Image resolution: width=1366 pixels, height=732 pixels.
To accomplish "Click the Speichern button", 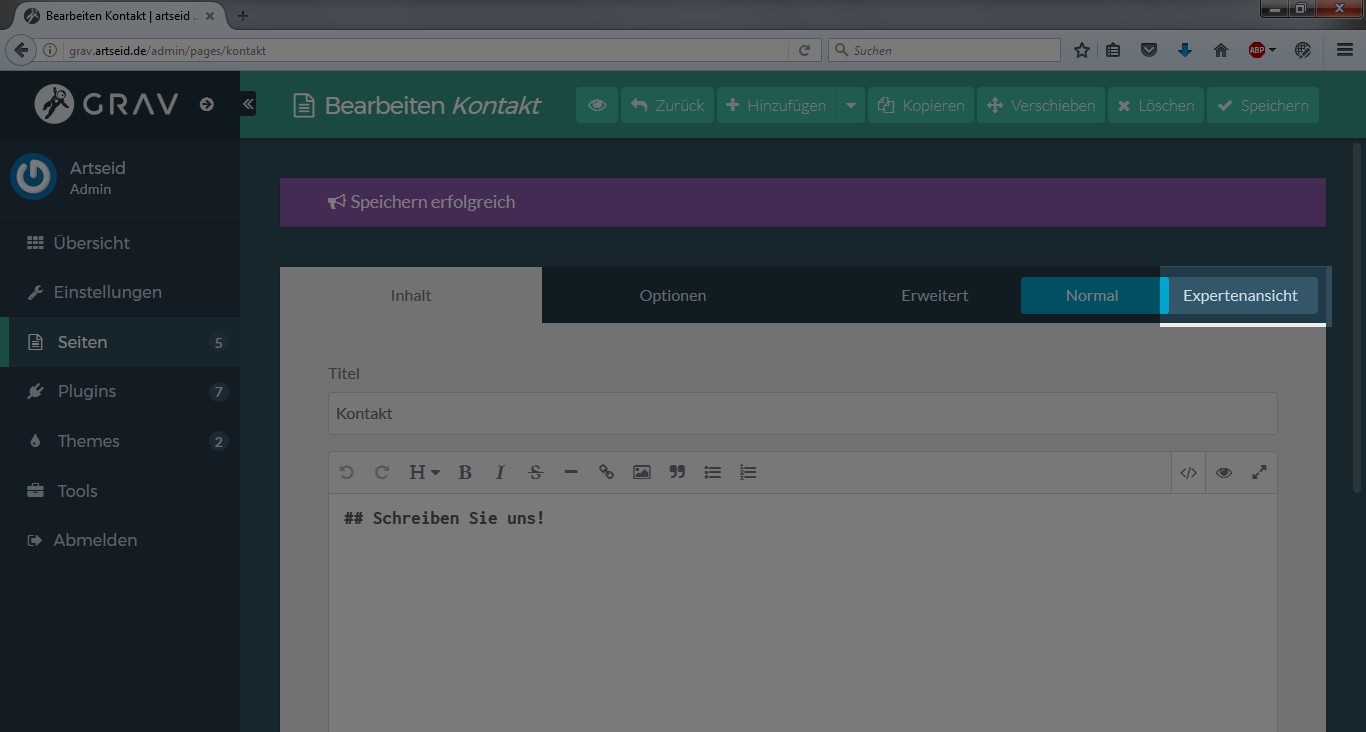I will pos(1263,105).
